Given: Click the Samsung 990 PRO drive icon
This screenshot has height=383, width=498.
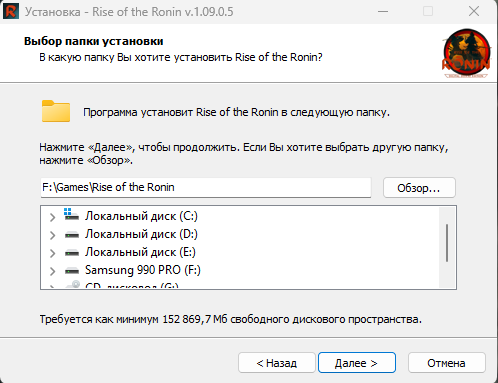Looking at the screenshot, I should pos(72,270).
